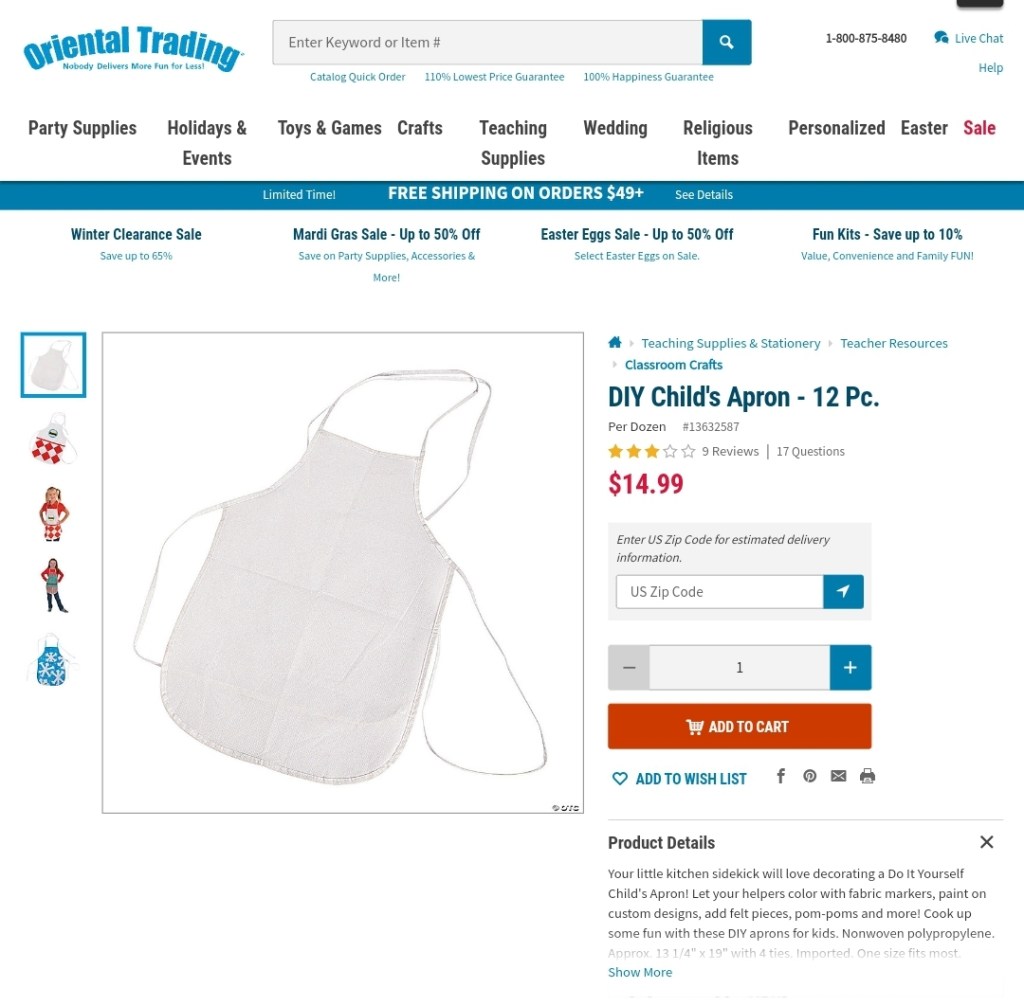Open the Sale menu item
The image size is (1024, 1006).
pos(979,128)
